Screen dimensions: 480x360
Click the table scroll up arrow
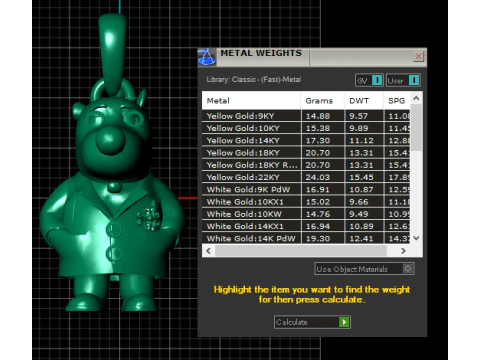[x=416, y=98]
